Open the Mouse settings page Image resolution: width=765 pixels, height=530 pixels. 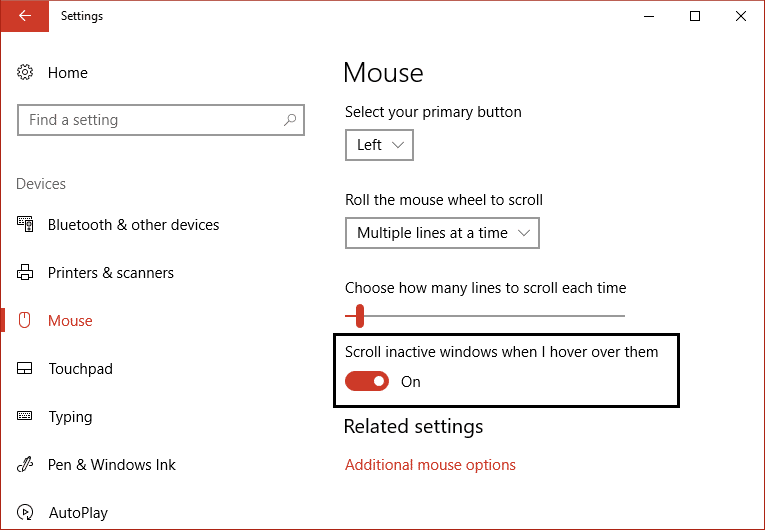point(70,321)
